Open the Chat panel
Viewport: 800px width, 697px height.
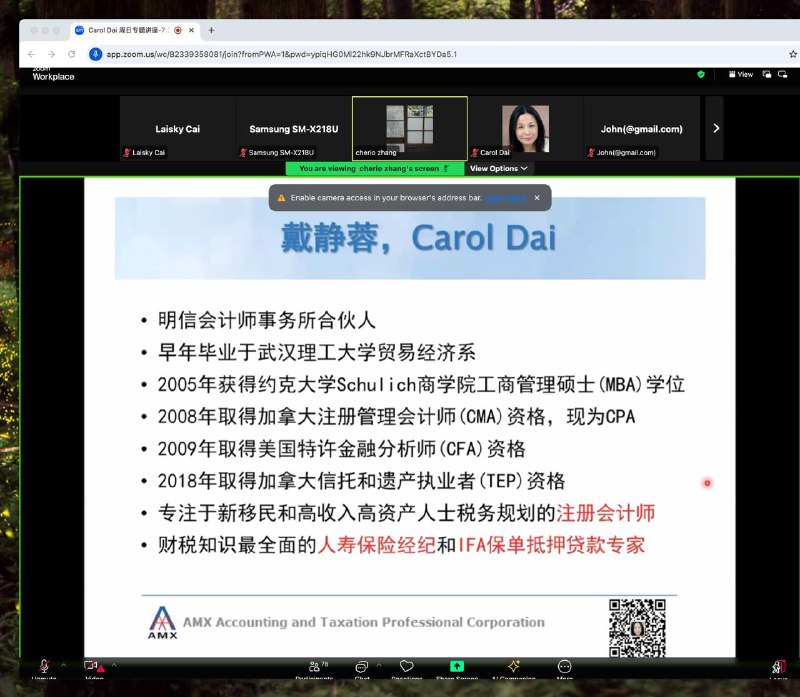(x=361, y=667)
